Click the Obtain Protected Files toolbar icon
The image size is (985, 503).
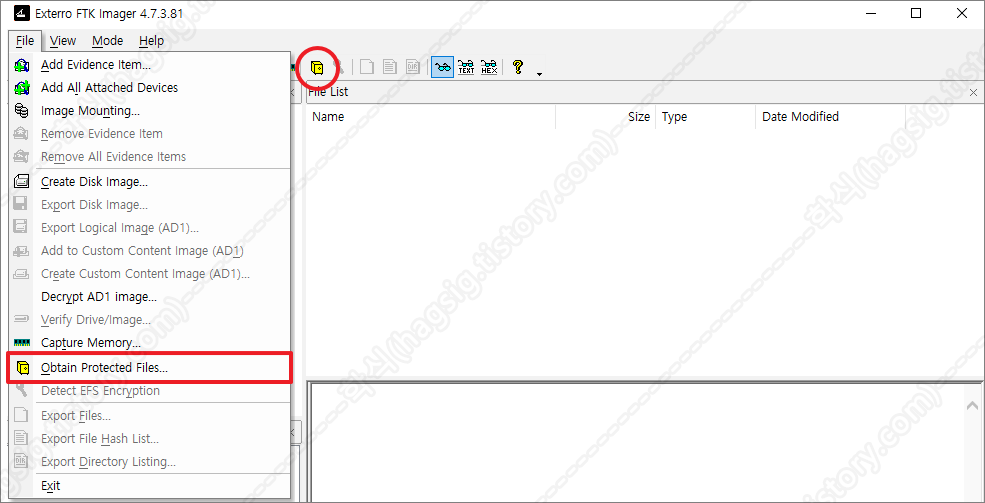tap(317, 67)
